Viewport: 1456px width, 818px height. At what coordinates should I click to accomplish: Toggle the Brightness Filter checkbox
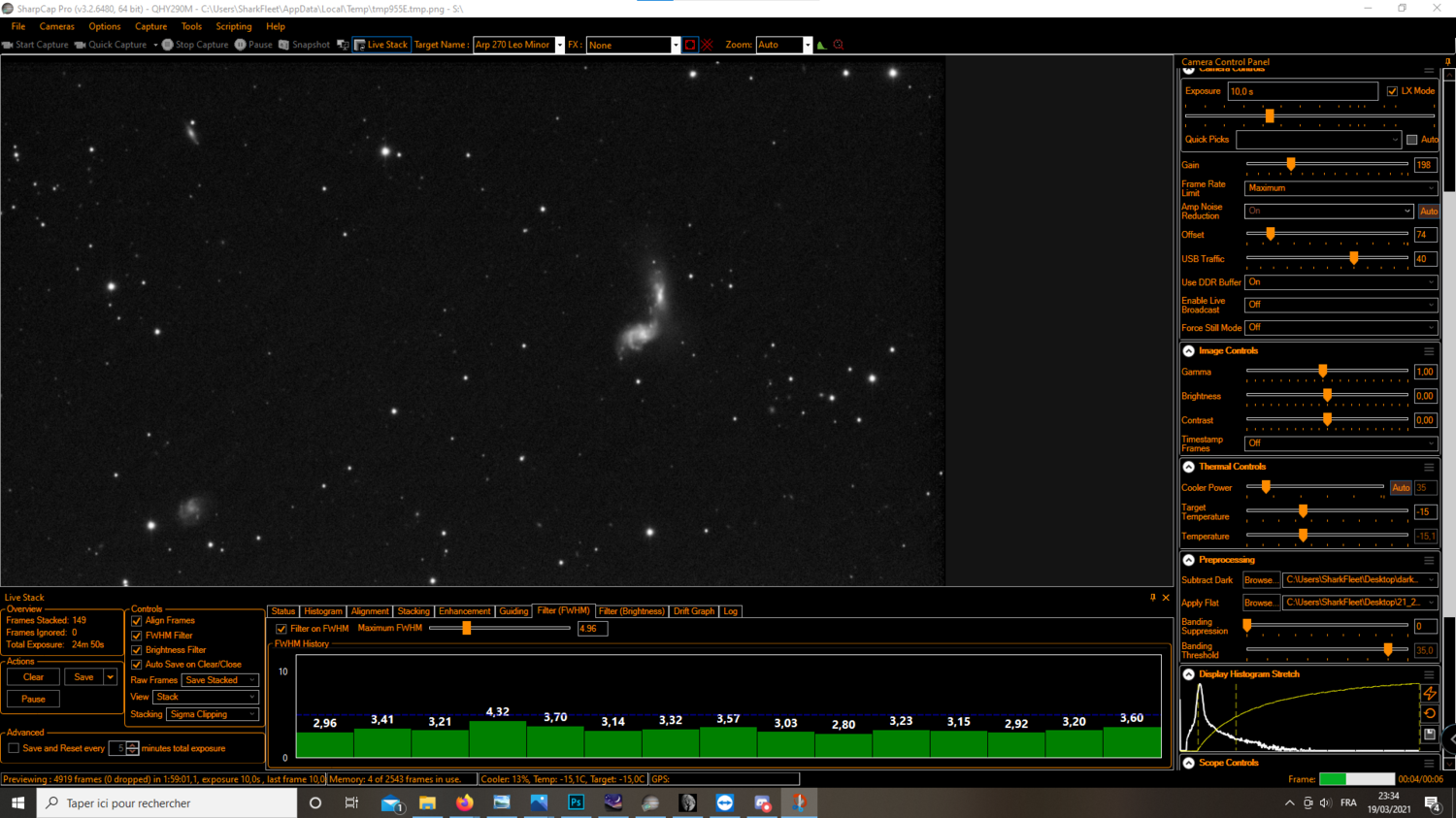coord(137,650)
